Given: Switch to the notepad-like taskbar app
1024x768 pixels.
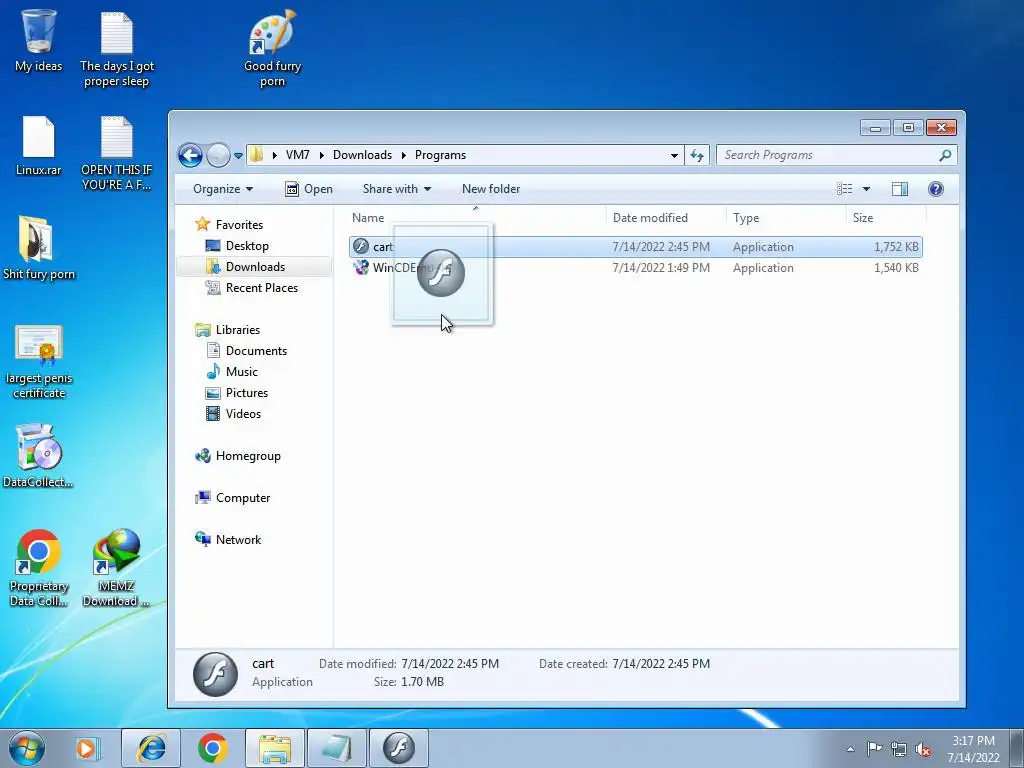Looking at the screenshot, I should pos(337,748).
